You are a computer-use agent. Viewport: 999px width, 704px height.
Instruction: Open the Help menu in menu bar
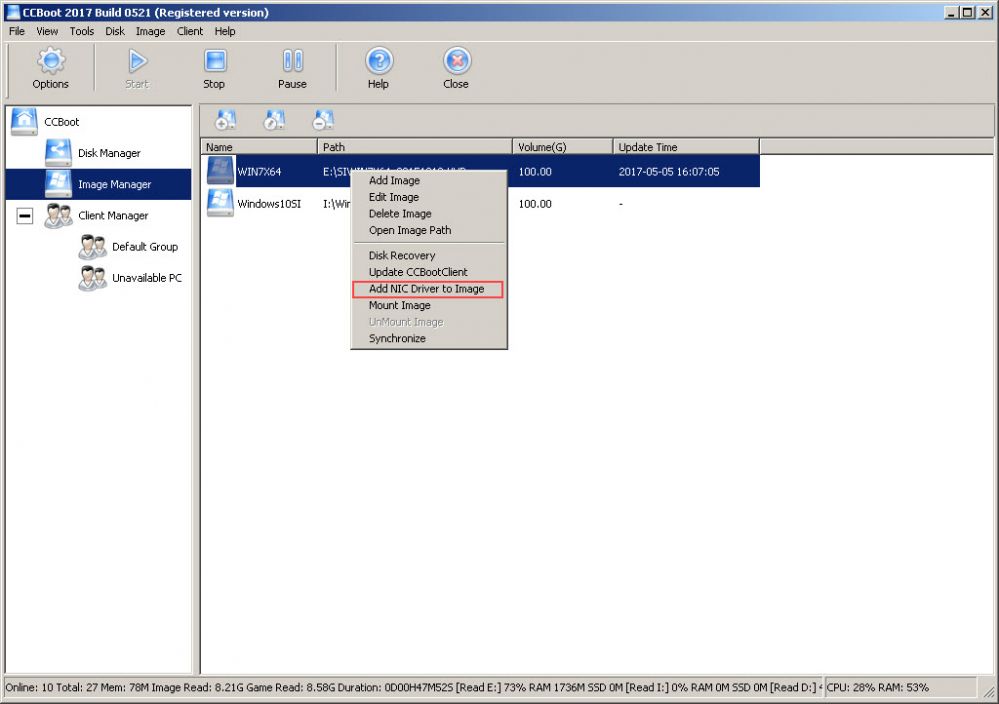click(x=225, y=31)
